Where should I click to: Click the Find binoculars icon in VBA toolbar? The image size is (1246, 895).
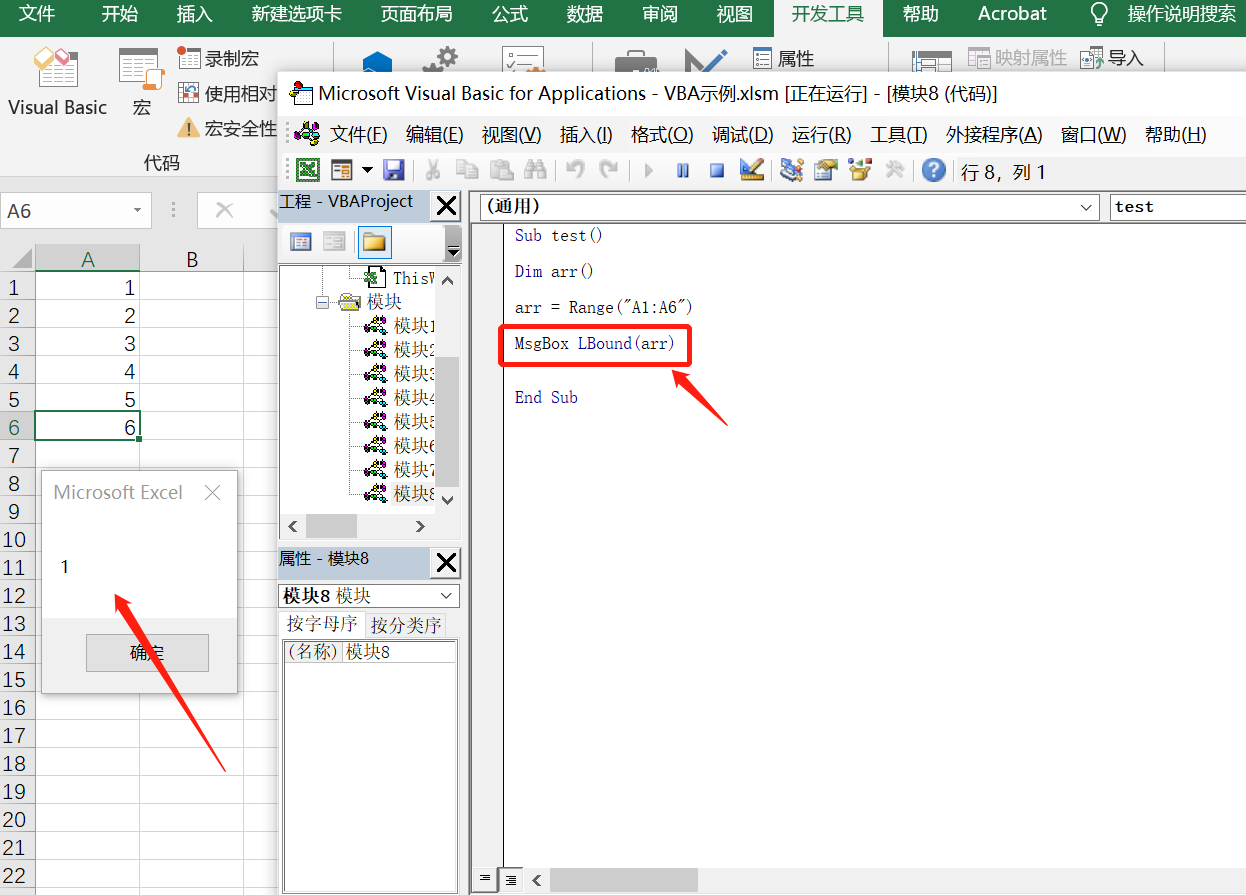[535, 170]
